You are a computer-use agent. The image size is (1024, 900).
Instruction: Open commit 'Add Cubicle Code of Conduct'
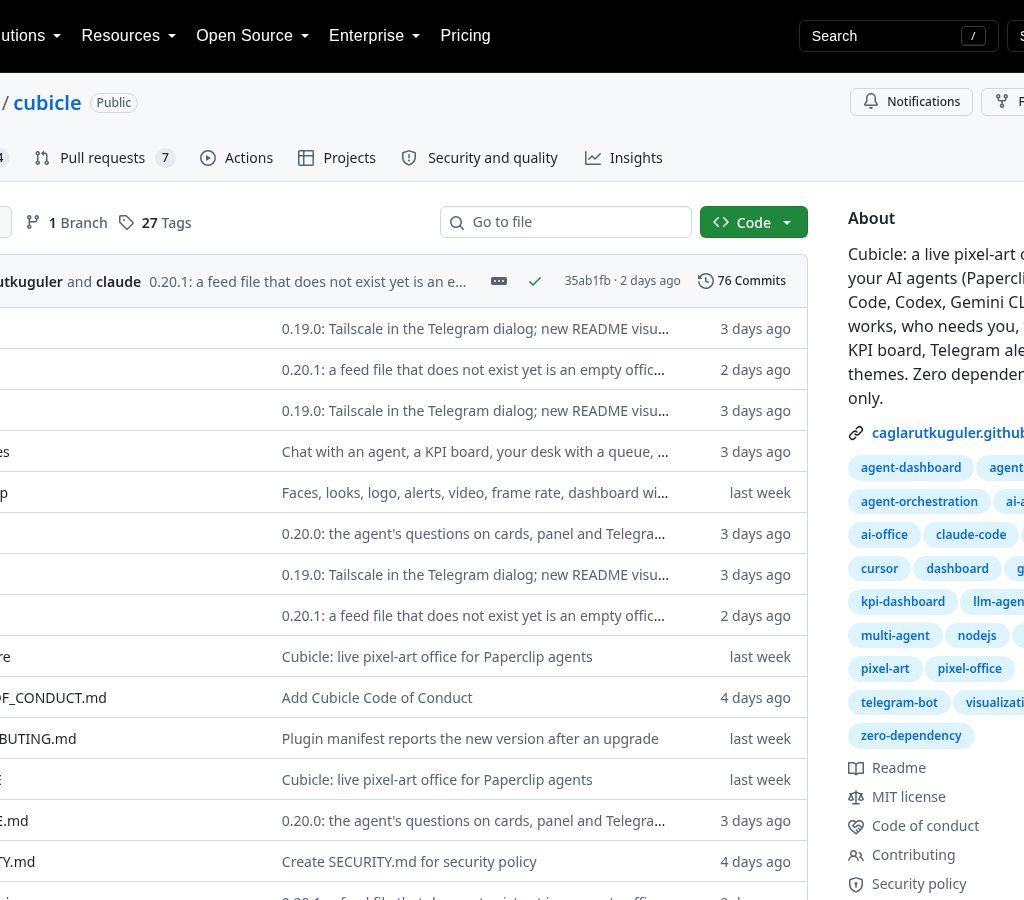coord(377,698)
